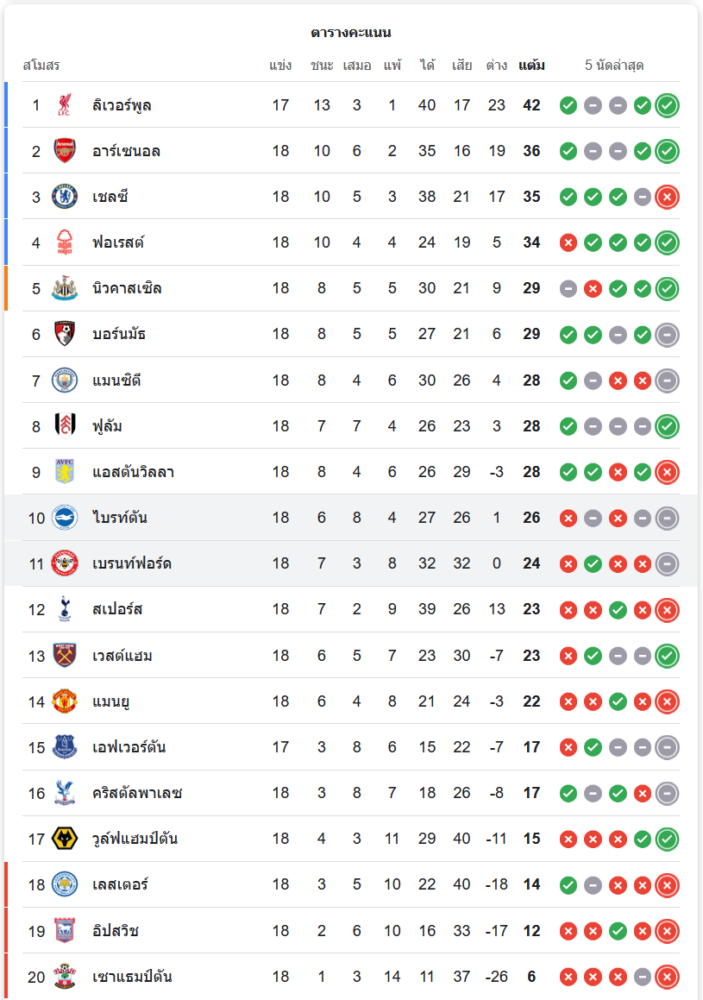Click the Crystal Palace crest icon

65,793
